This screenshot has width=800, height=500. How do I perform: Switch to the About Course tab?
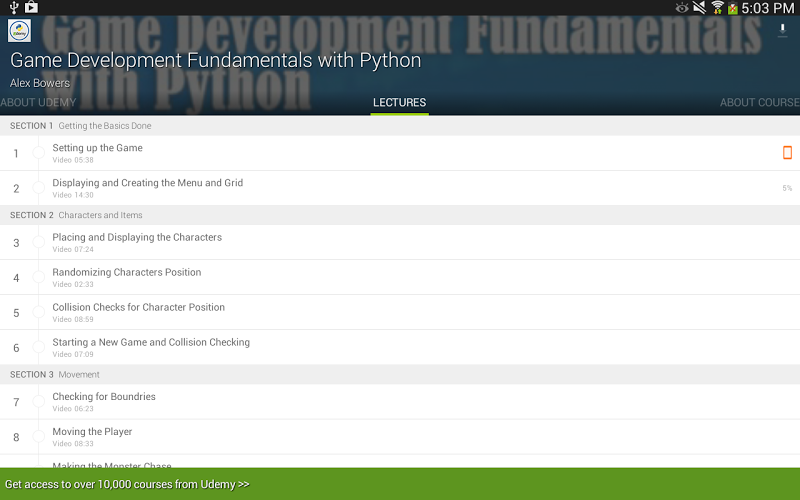tap(760, 103)
